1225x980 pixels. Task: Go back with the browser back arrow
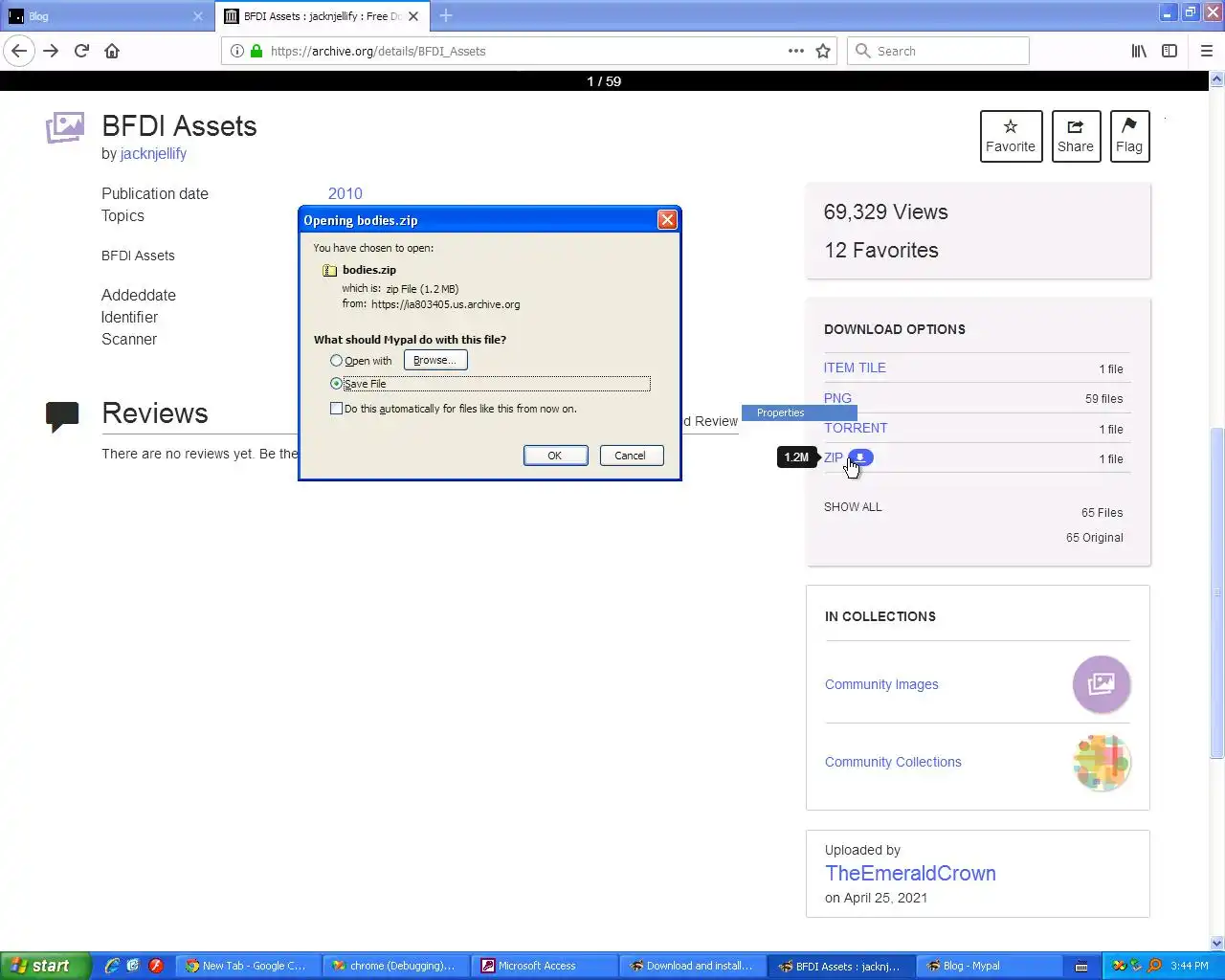(x=19, y=51)
